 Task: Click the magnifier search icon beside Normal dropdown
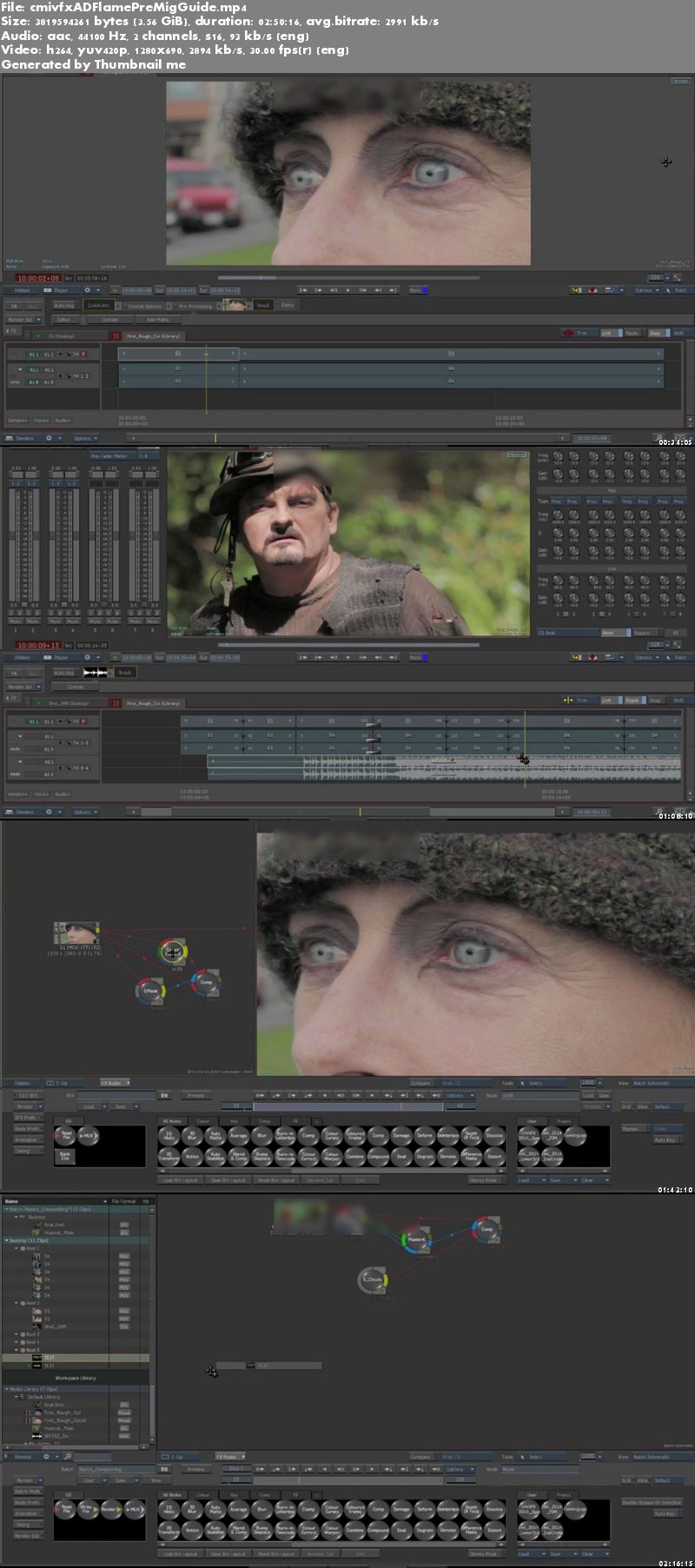coord(69,1457)
